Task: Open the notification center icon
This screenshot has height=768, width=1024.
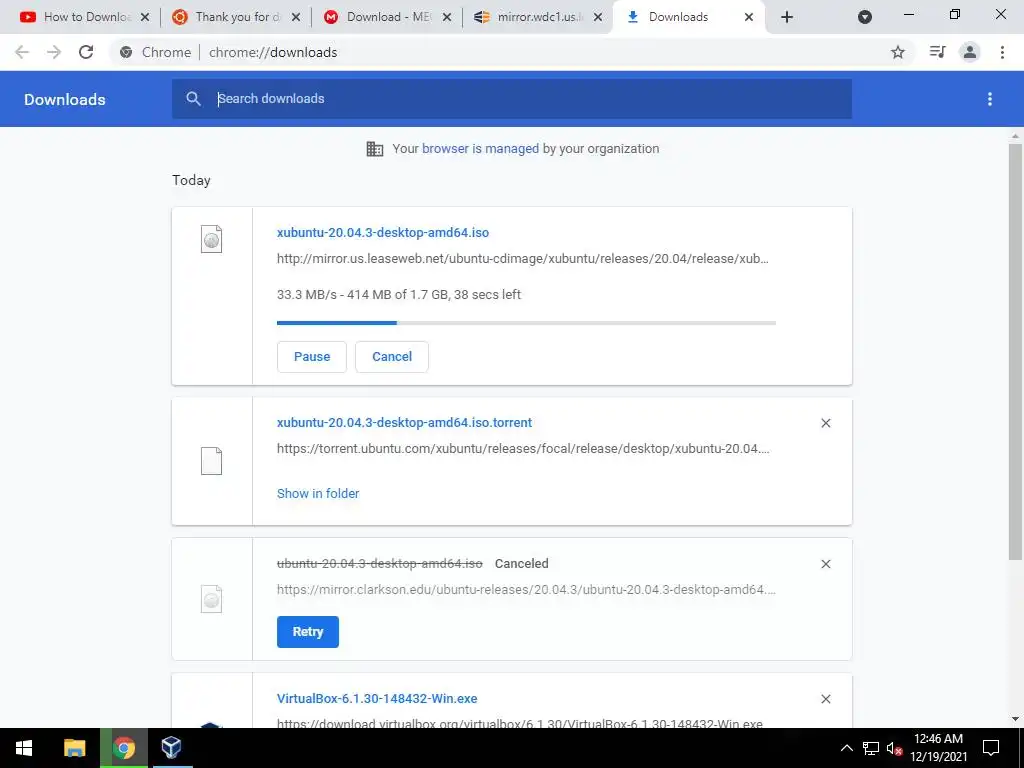Action: (991, 748)
